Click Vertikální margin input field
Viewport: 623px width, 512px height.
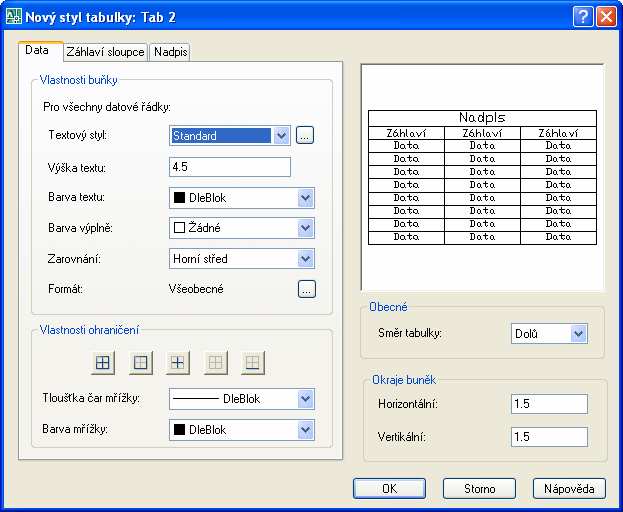click(x=549, y=437)
